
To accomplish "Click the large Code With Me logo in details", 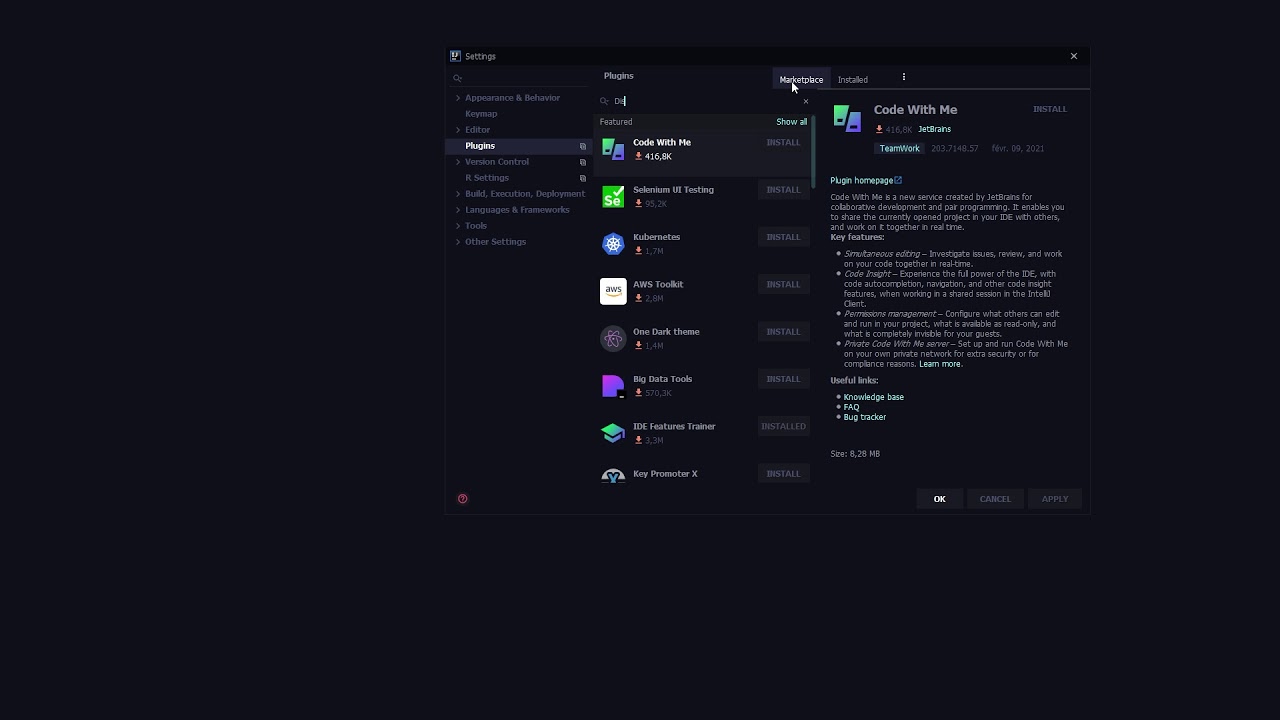I will (x=847, y=119).
